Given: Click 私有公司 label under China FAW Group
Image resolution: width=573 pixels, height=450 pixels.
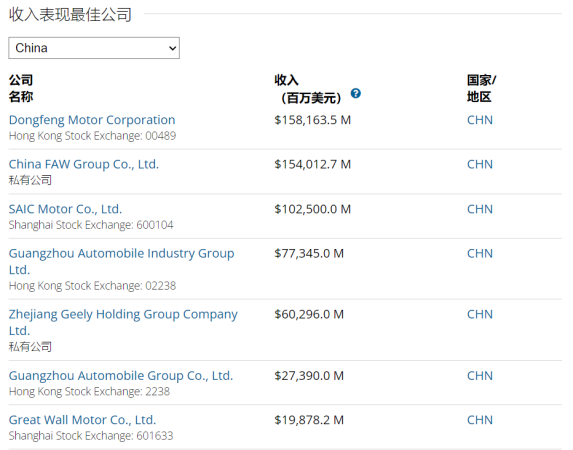Looking at the screenshot, I should 30,180.
